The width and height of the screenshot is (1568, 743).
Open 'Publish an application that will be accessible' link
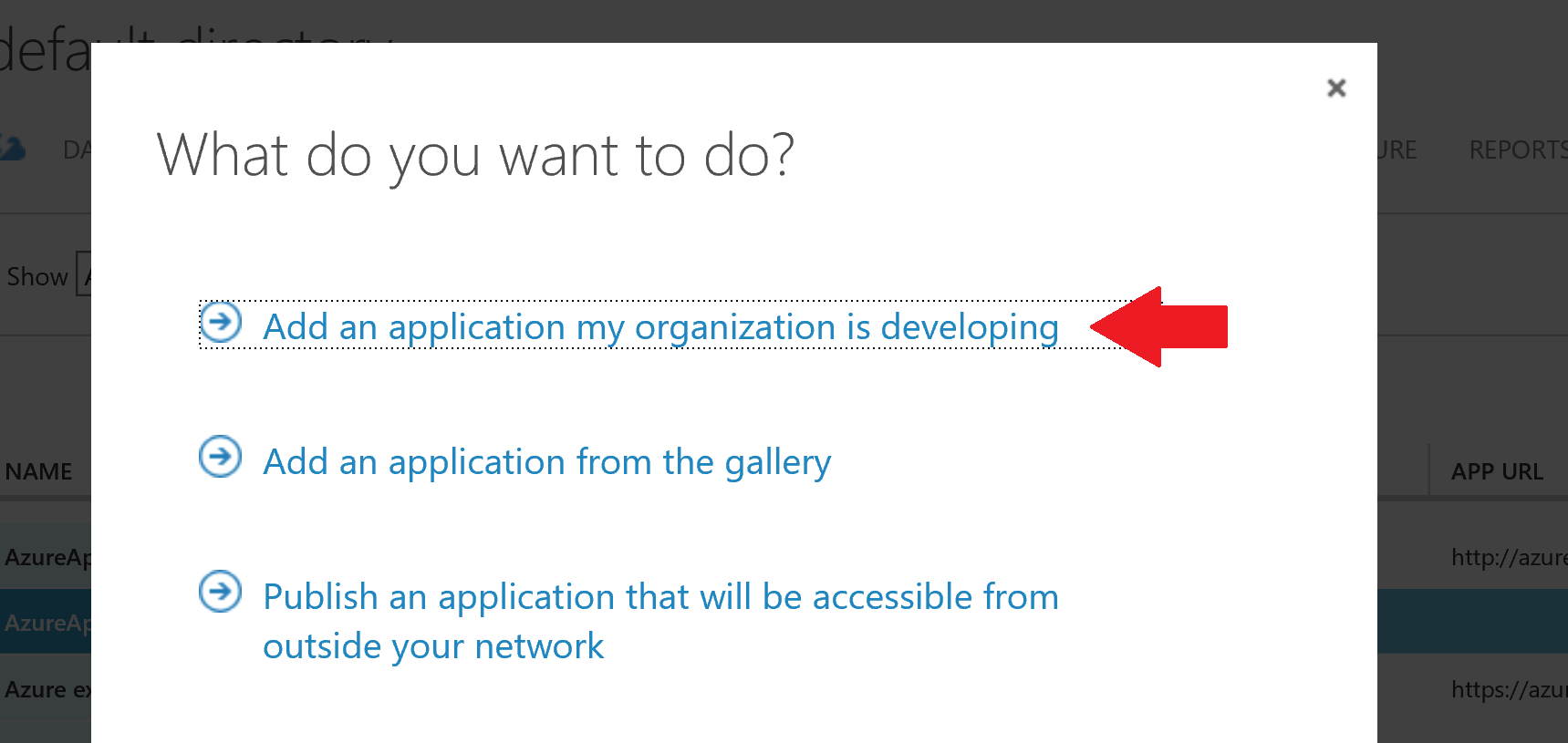point(661,621)
